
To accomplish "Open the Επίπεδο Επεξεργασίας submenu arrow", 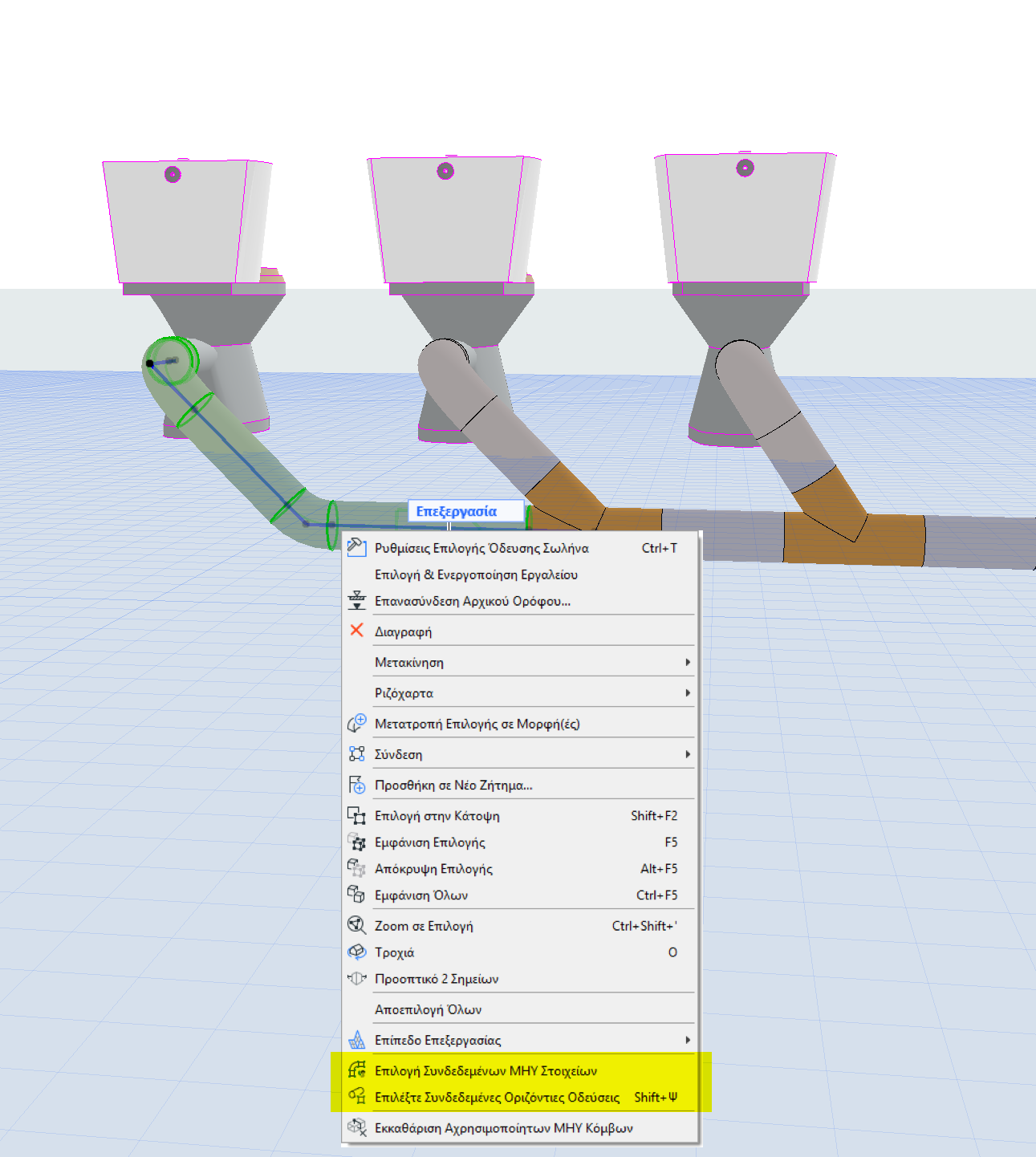I will pos(688,1040).
